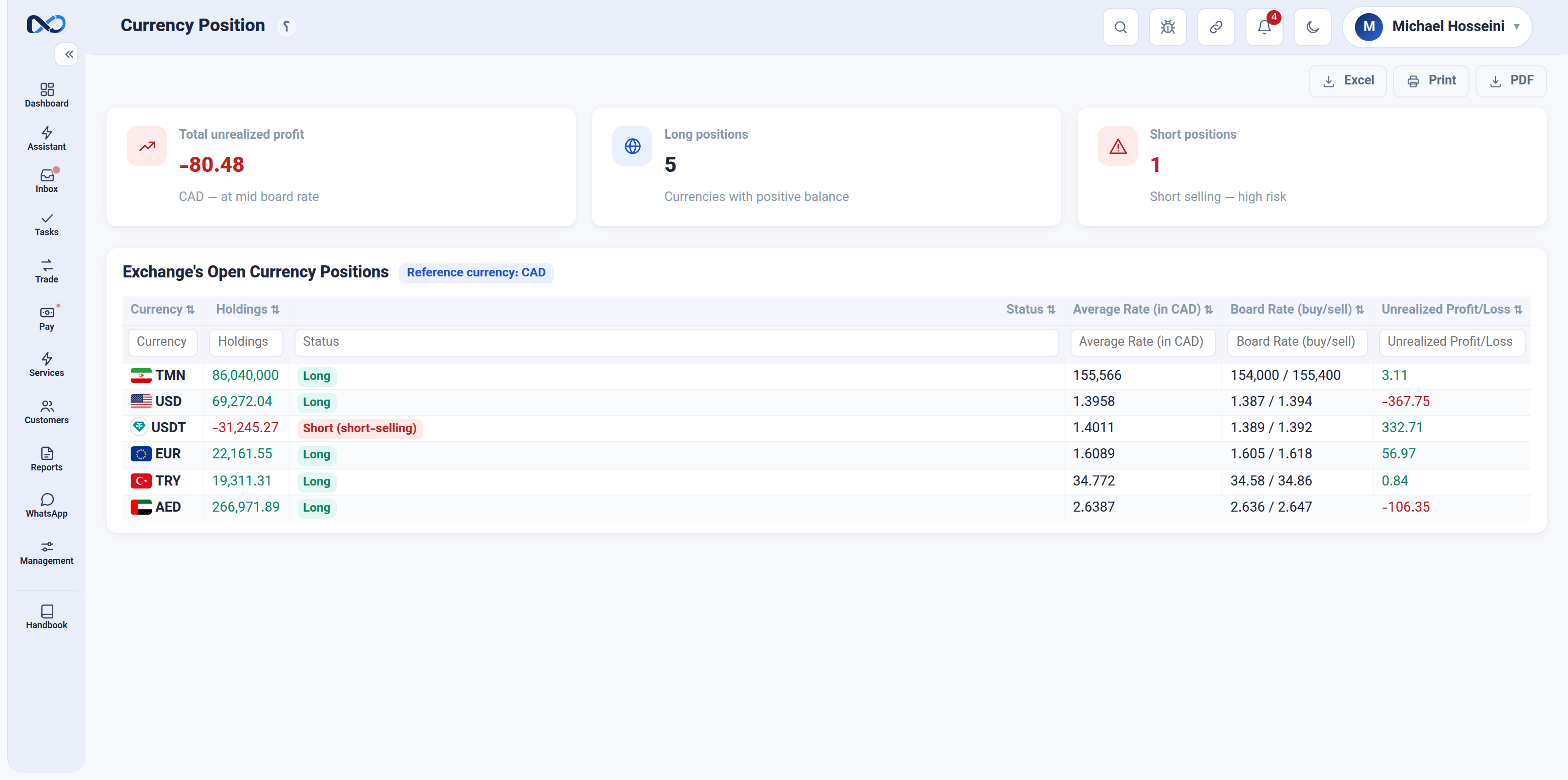
Task: Sort by the Unrealized Profit/Loss column
Action: [x=1451, y=309]
